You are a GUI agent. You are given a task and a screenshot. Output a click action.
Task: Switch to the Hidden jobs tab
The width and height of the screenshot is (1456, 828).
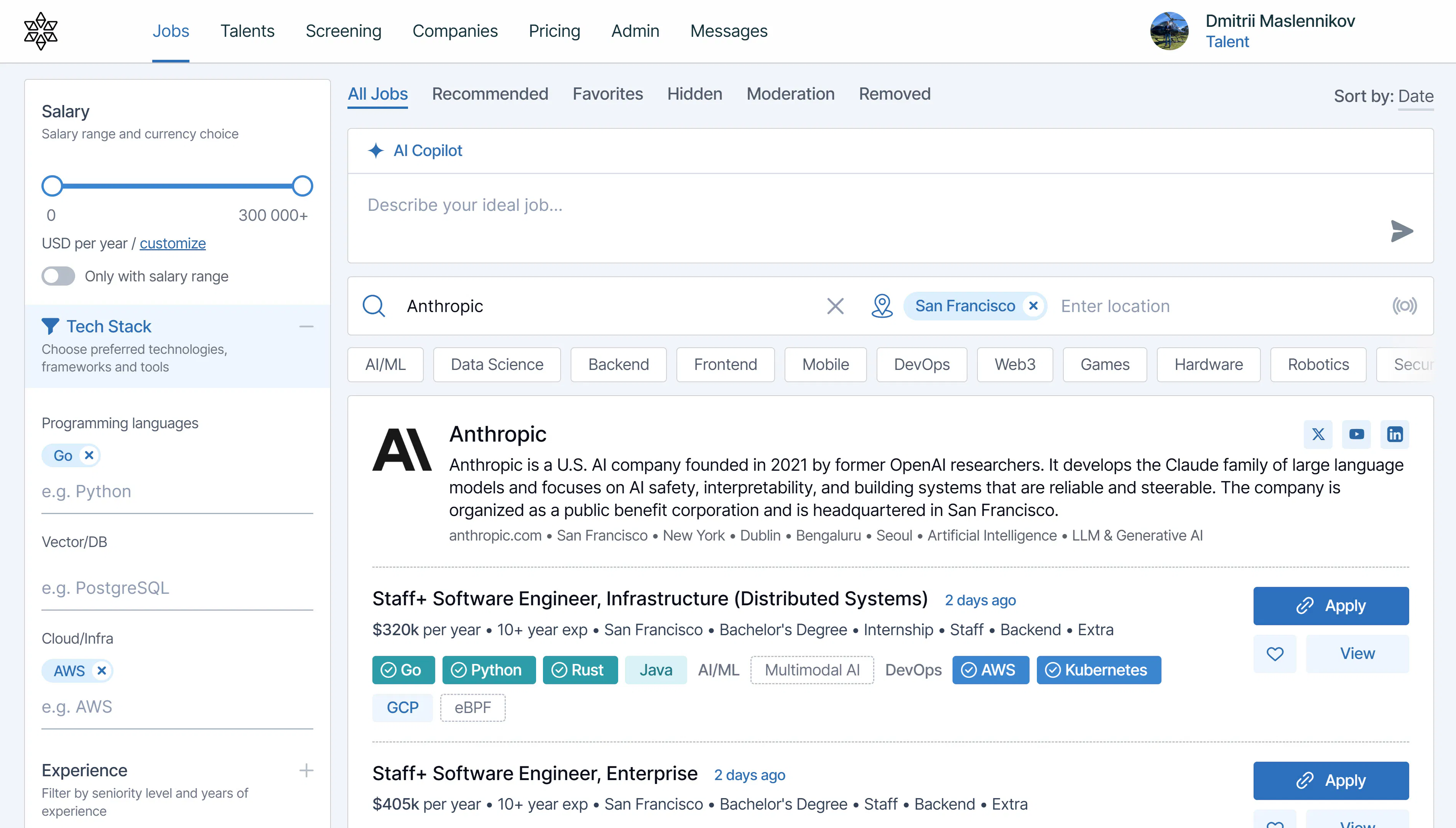pos(694,94)
